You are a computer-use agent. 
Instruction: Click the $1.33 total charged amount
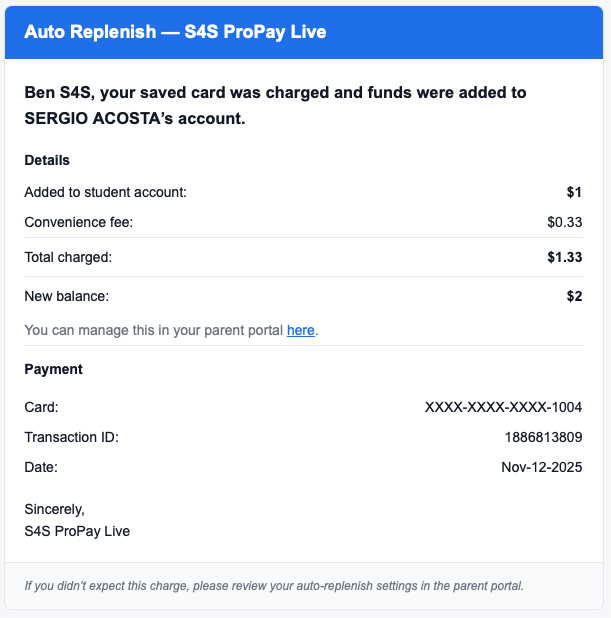tap(565, 257)
